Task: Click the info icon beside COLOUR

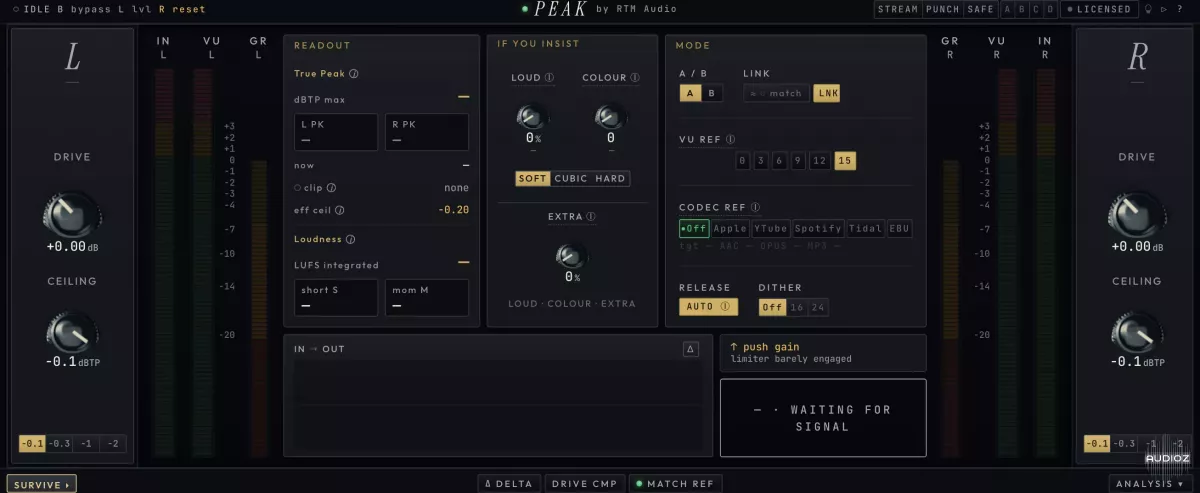Action: 635,77
